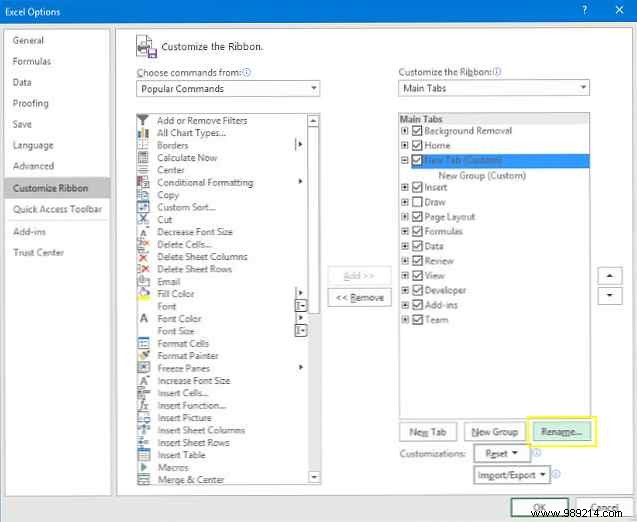The image size is (637, 522).
Task: Click the New Tab button
Action: tap(428, 432)
